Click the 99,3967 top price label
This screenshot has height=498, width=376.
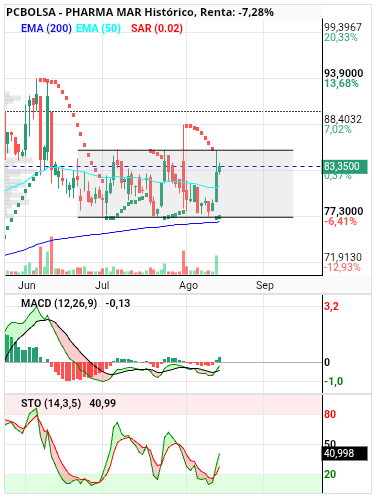[343, 27]
